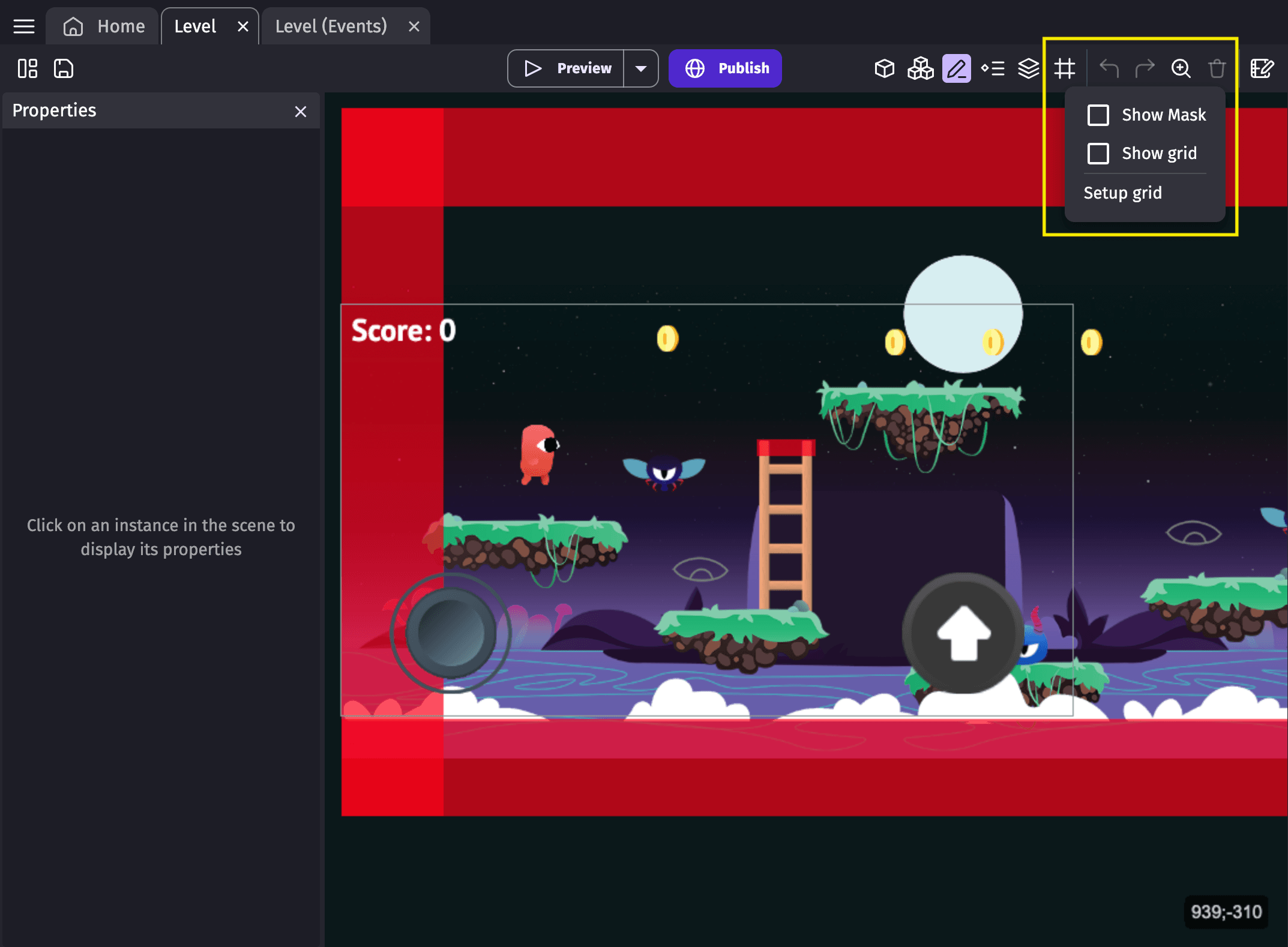Go to the Home tab
The image size is (1288, 947).
pyautogui.click(x=104, y=26)
